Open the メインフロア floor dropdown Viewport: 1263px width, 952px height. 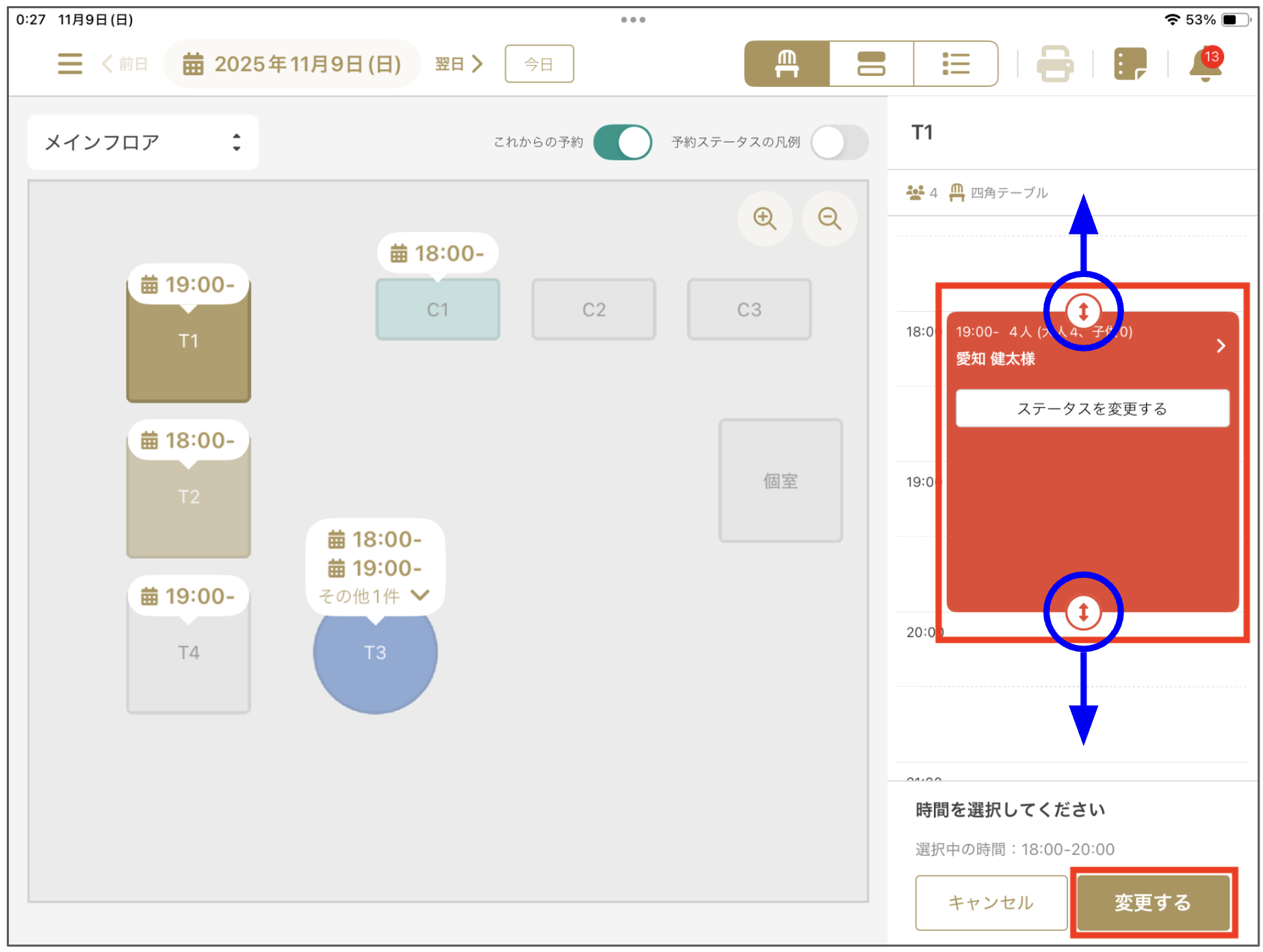click(x=143, y=142)
